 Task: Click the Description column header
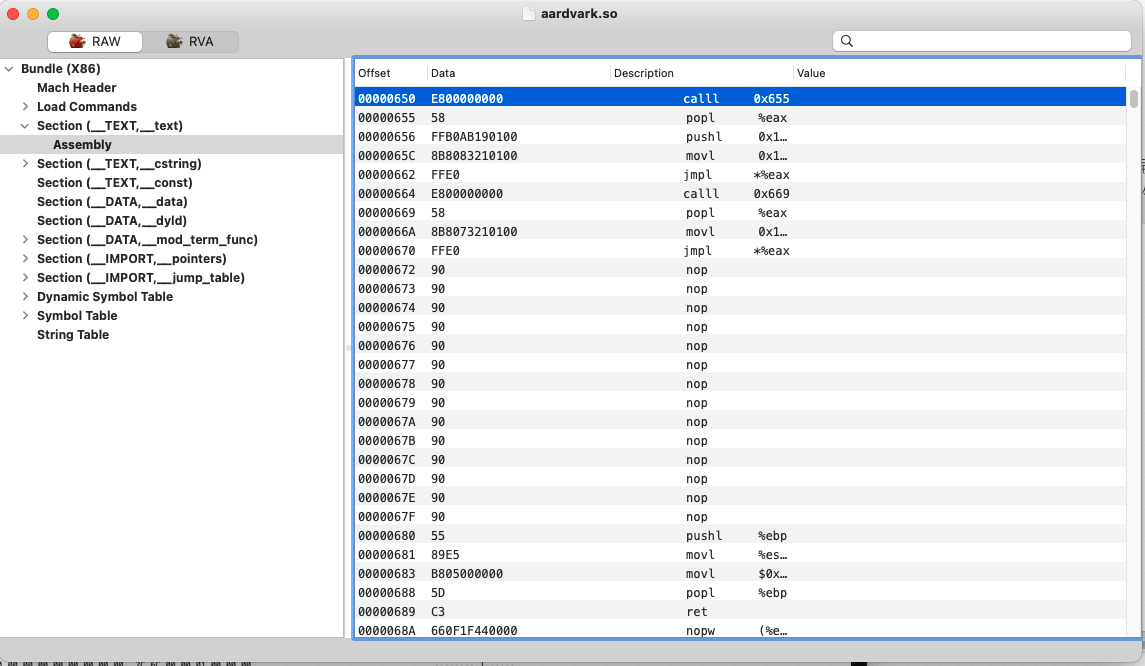702,73
